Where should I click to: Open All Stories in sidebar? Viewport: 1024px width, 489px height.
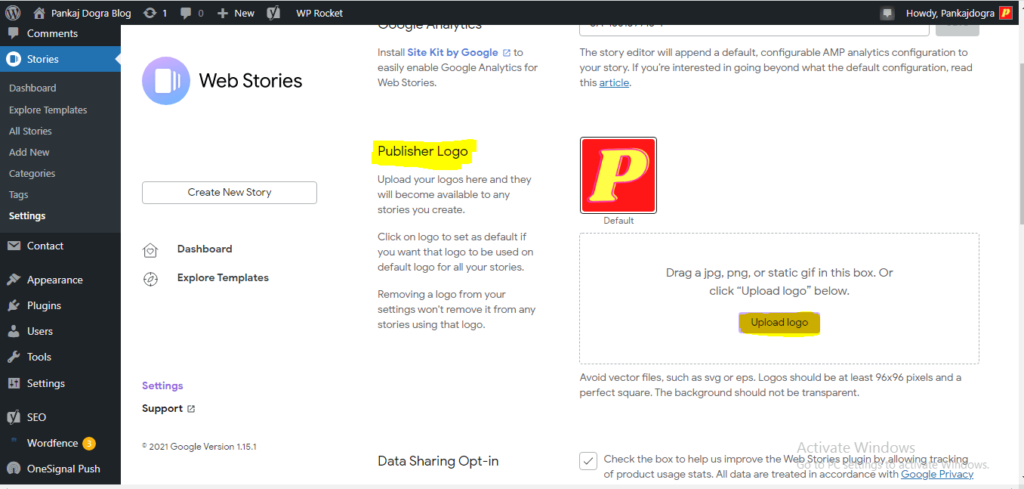point(30,131)
